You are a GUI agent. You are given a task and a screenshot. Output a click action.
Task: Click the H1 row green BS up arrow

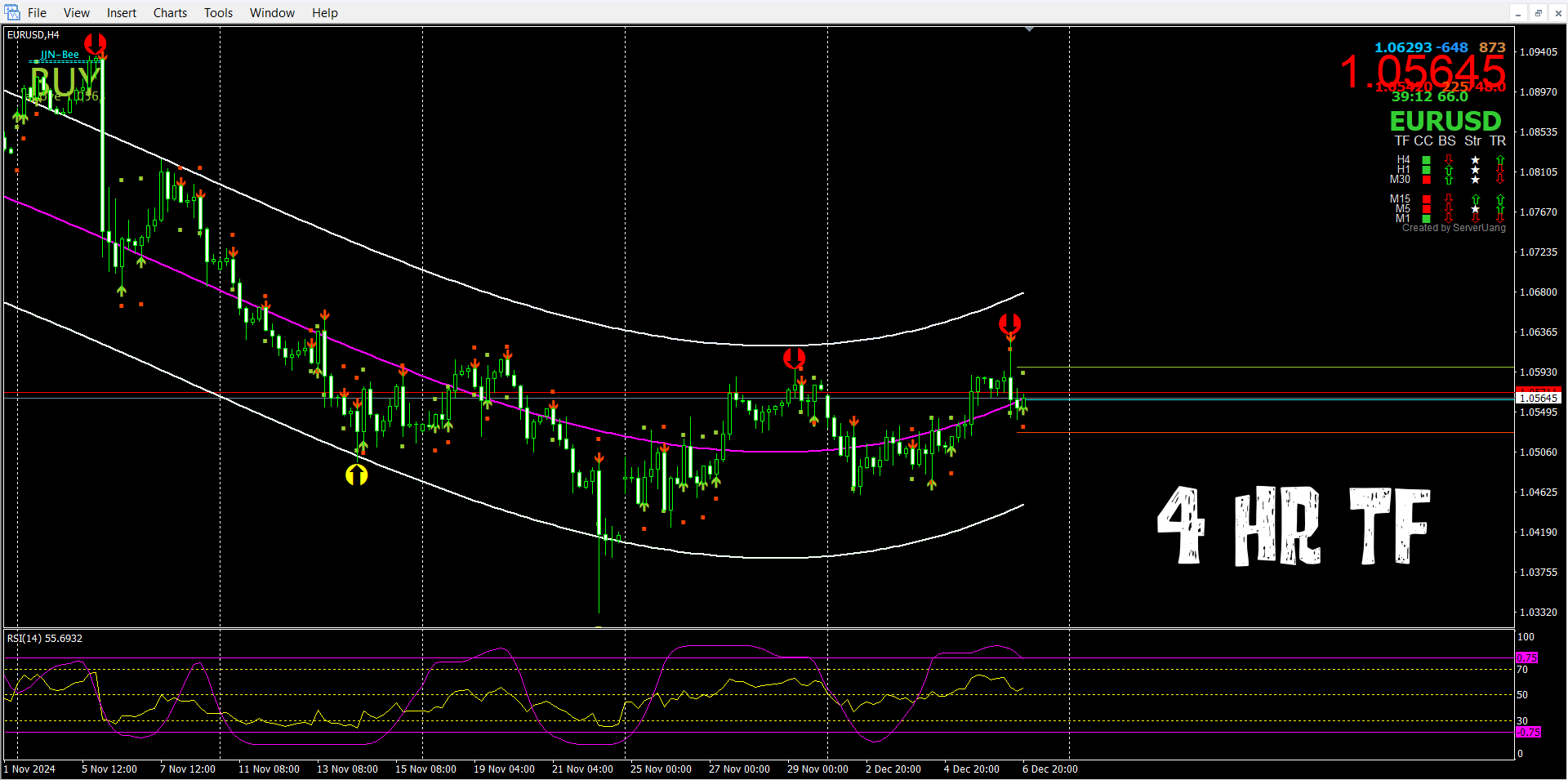click(x=1449, y=170)
